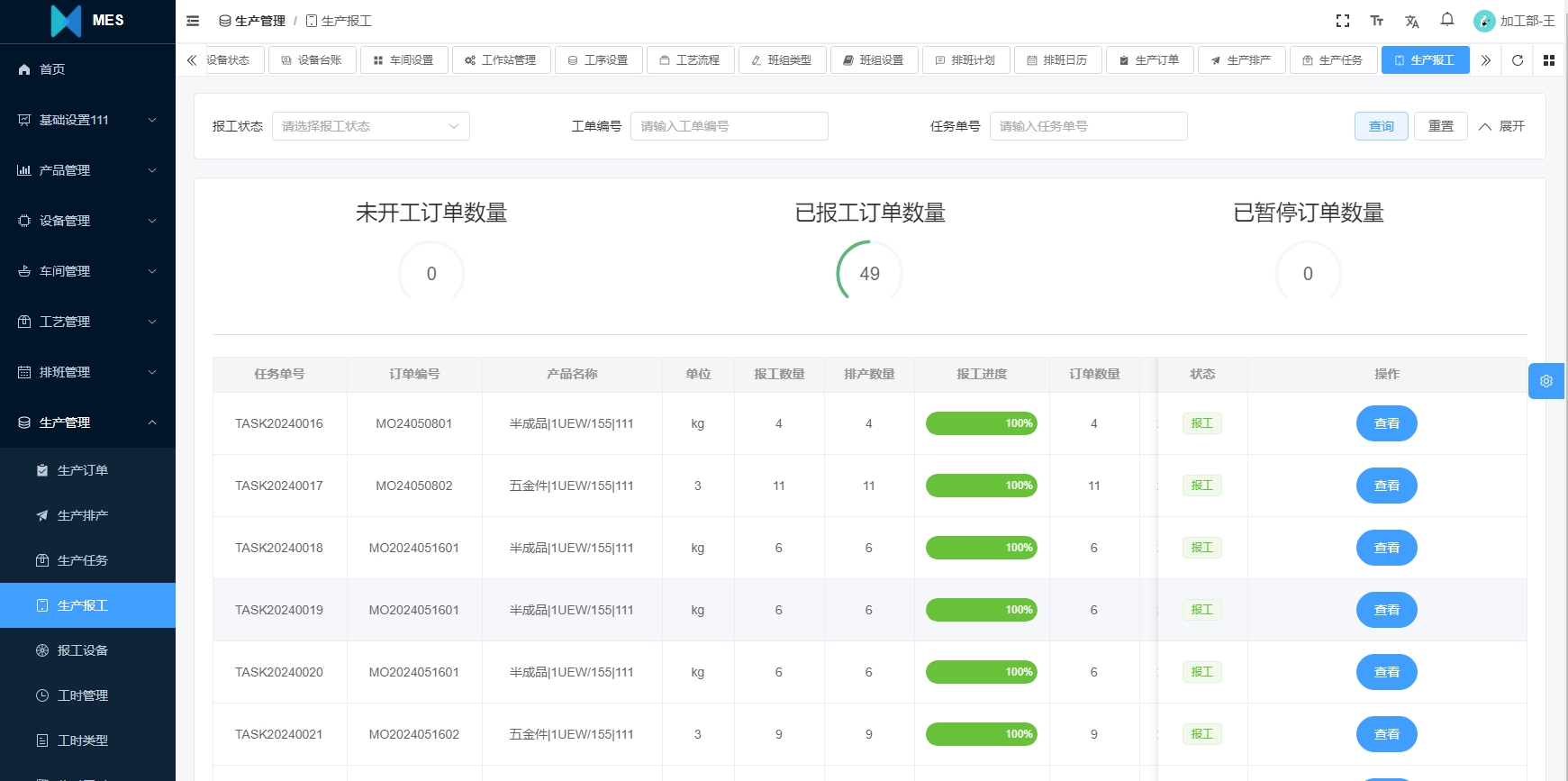Screen dimensions: 1568x781
Task: Select 报工设备 in the sidebar
Action: click(x=82, y=650)
